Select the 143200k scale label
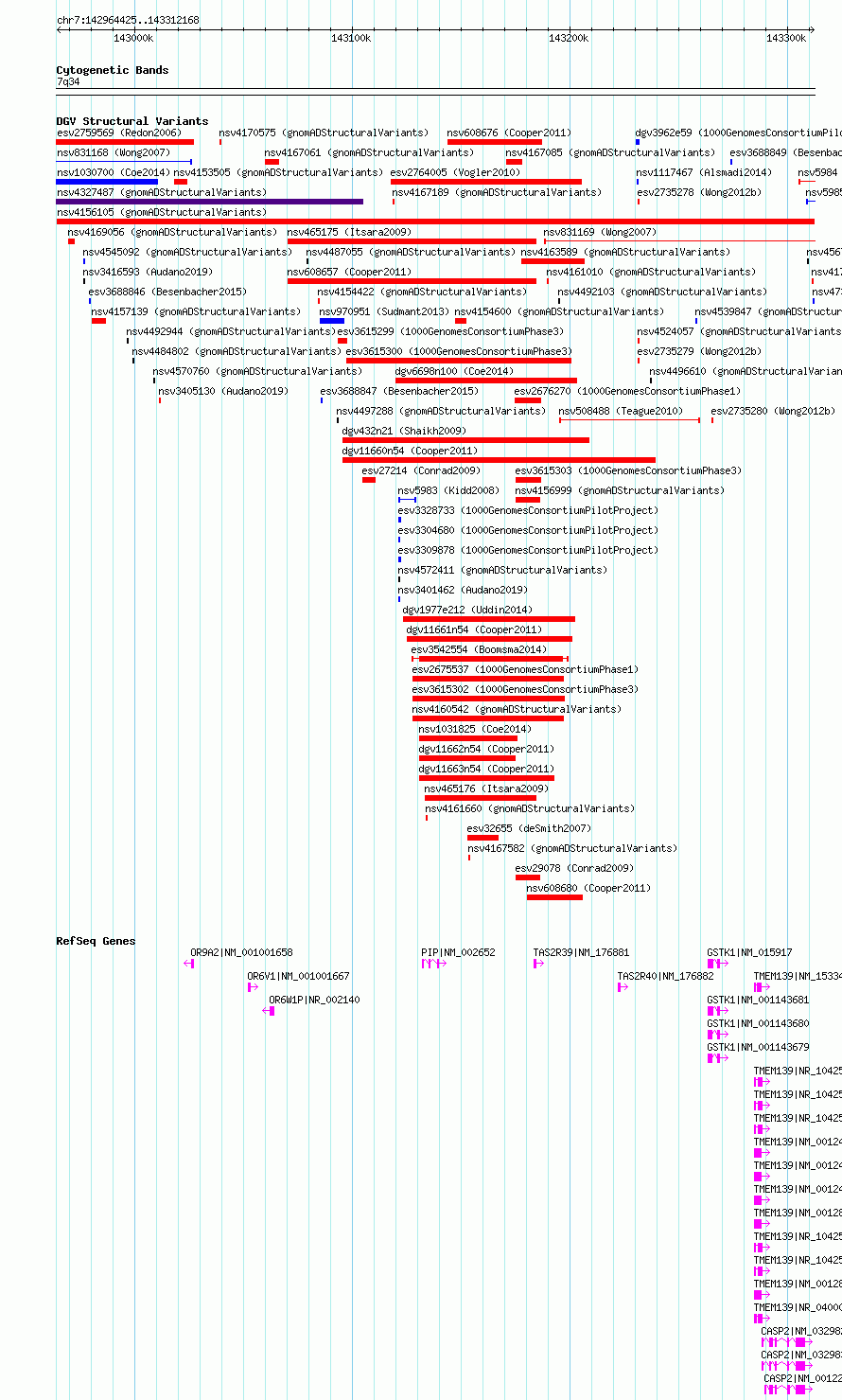The height and width of the screenshot is (1400, 842). point(569,38)
